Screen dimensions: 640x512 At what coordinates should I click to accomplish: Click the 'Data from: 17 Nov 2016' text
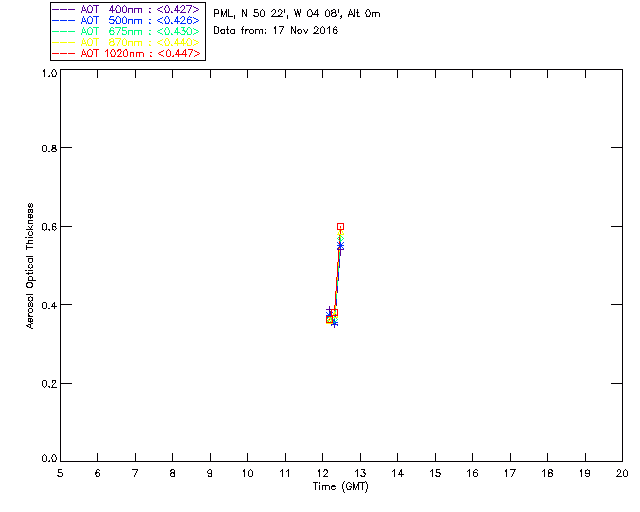point(276,31)
